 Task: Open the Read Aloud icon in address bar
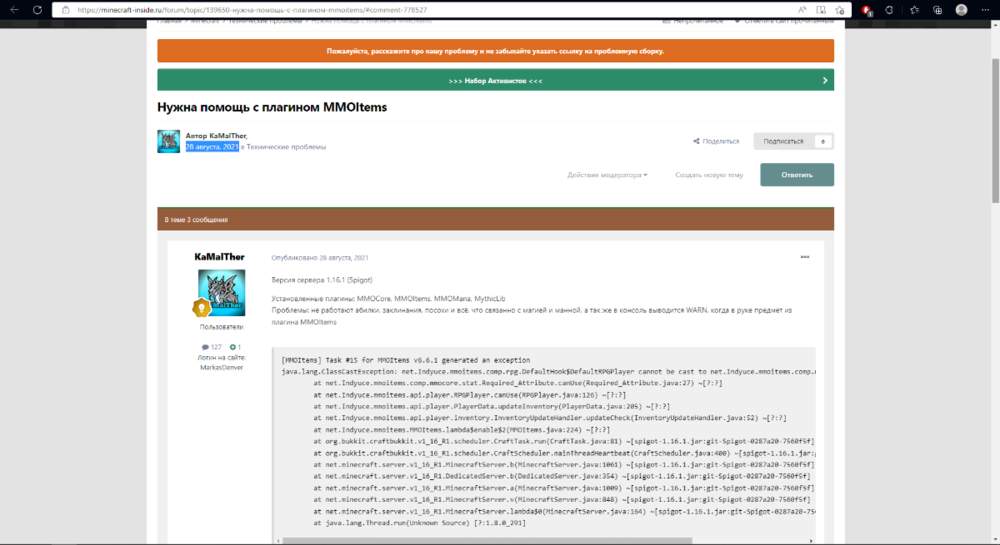point(802,10)
